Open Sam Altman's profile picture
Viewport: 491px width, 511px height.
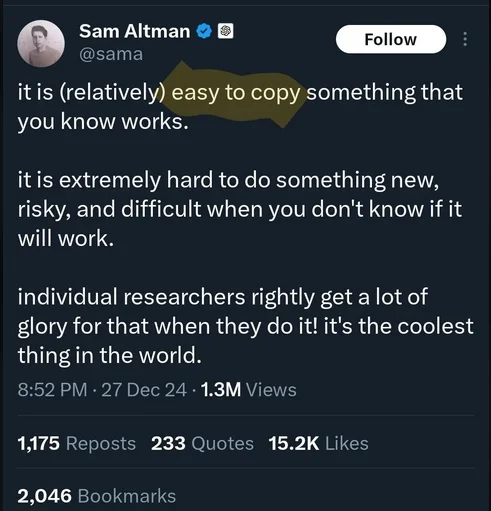click(41, 43)
